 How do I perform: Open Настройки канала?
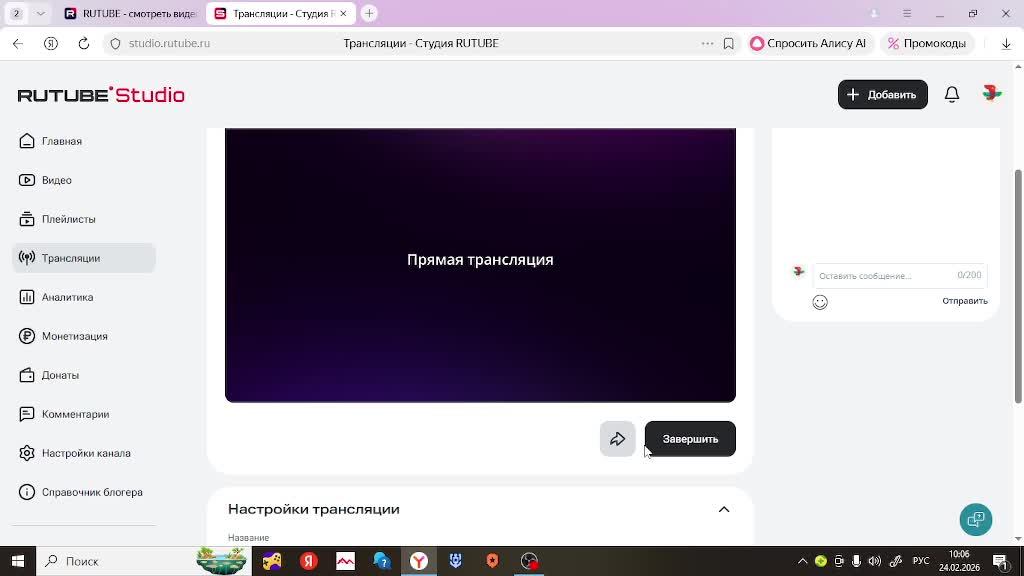click(84, 453)
